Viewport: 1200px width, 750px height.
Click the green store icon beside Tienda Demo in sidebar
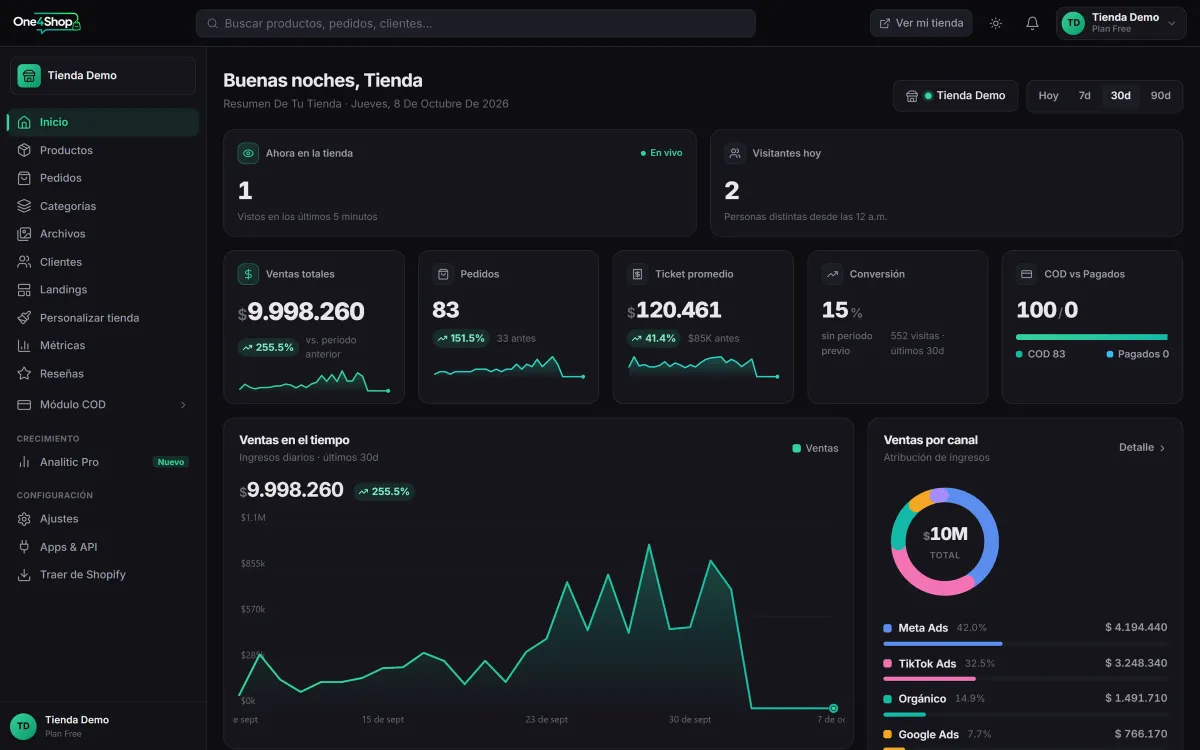coord(29,76)
